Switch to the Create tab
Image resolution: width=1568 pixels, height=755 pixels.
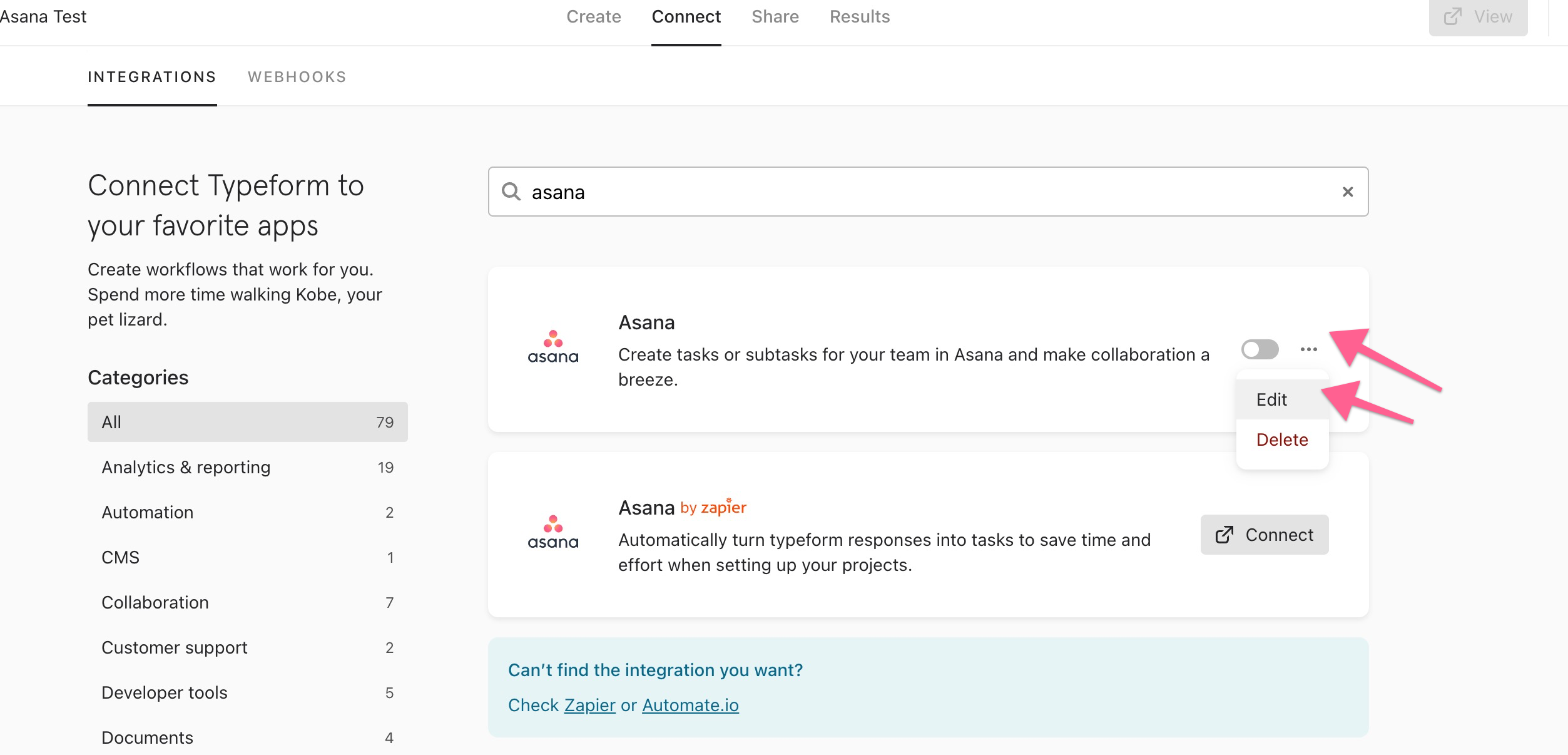pyautogui.click(x=593, y=16)
